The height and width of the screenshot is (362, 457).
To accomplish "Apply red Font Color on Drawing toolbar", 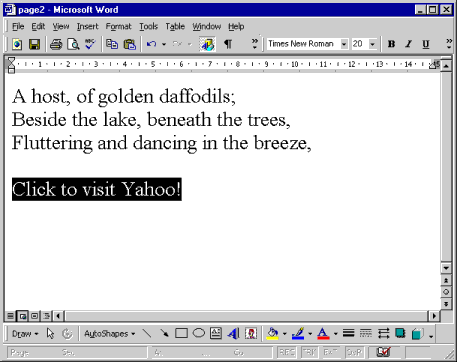I will pos(323,334).
